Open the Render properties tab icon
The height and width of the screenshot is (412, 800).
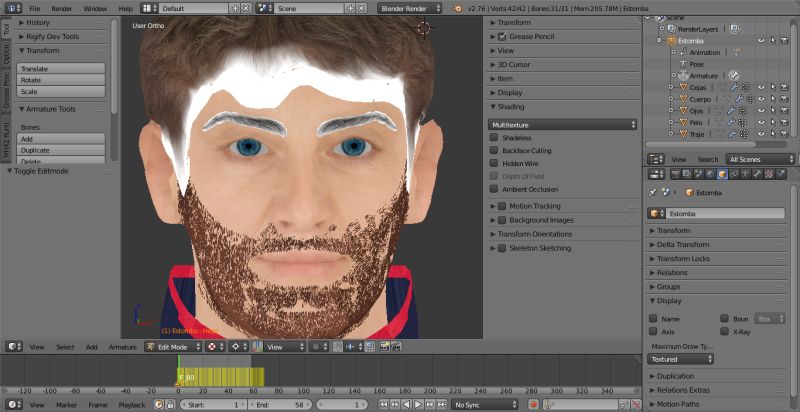point(676,174)
